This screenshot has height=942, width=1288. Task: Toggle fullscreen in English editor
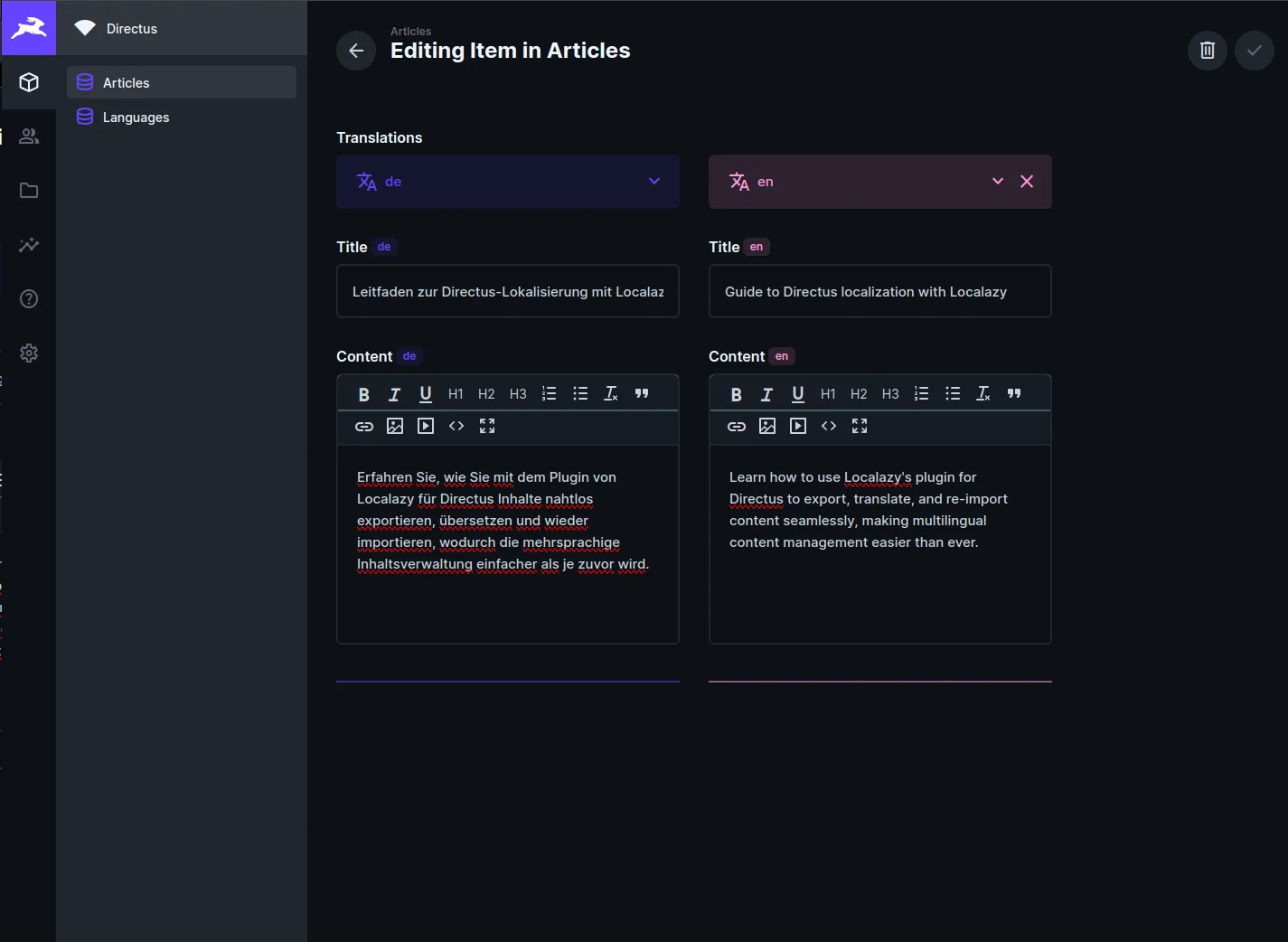click(x=860, y=426)
